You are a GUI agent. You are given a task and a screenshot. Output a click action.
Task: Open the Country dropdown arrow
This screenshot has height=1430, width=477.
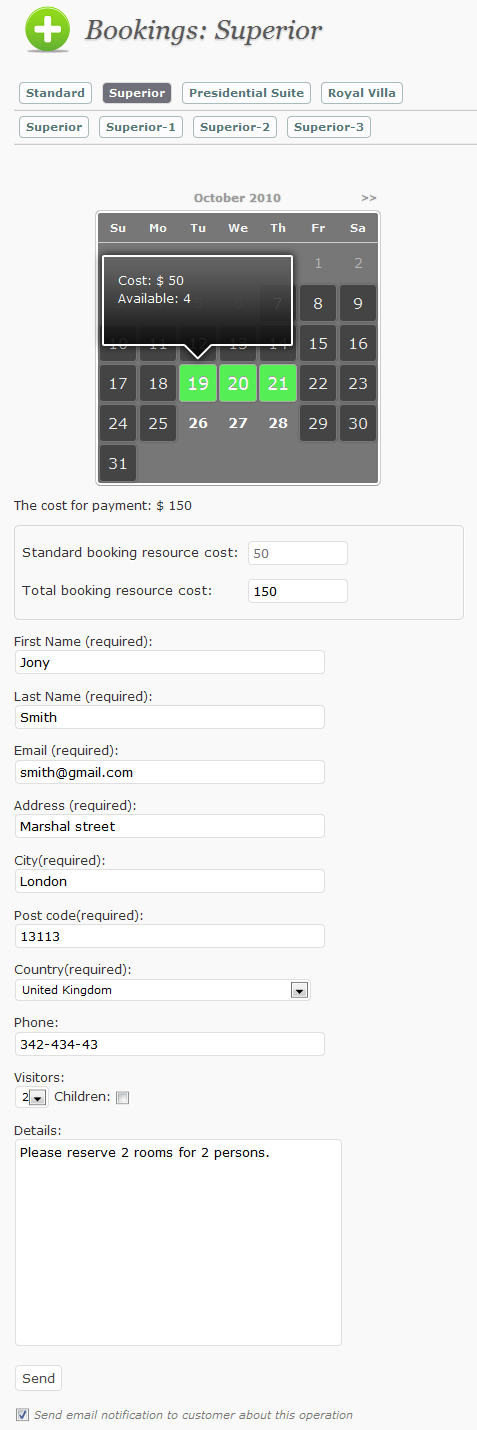[x=298, y=990]
